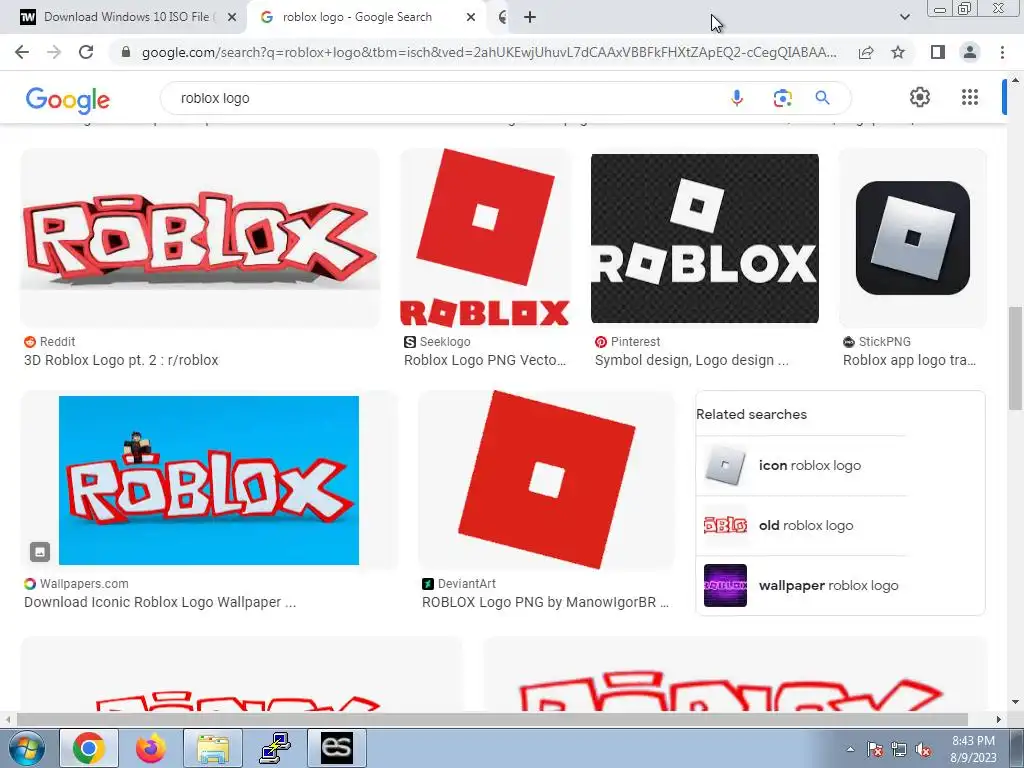Open the Google apps grid
Image resolution: width=1024 pixels, height=768 pixels.
coord(970,97)
